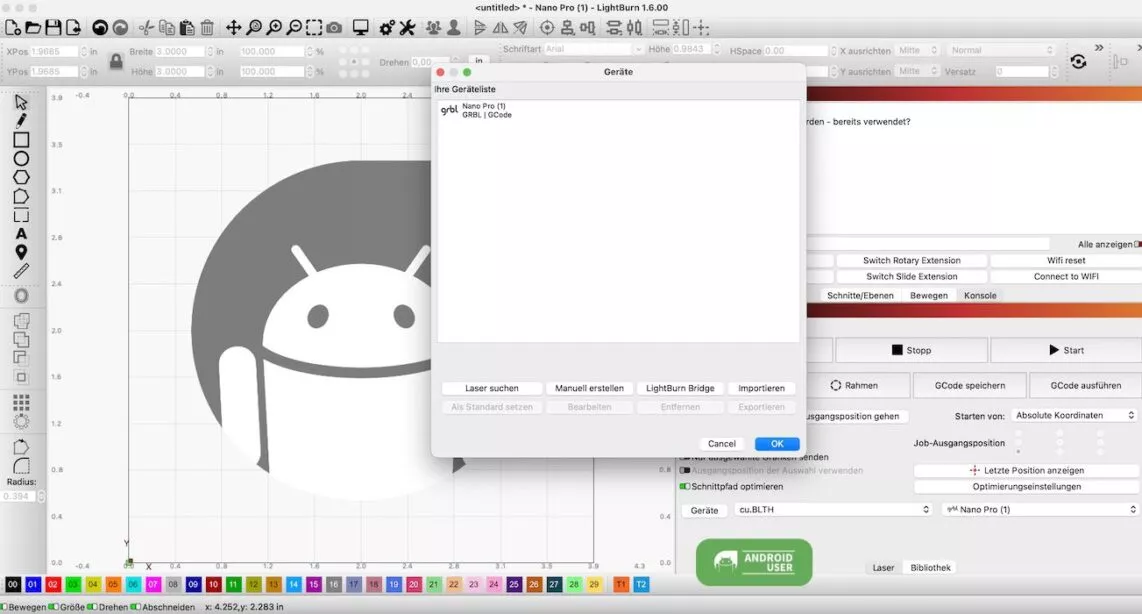The image size is (1142, 614).
Task: Open device settings wrench-screwdriver icon
Action: [407, 28]
